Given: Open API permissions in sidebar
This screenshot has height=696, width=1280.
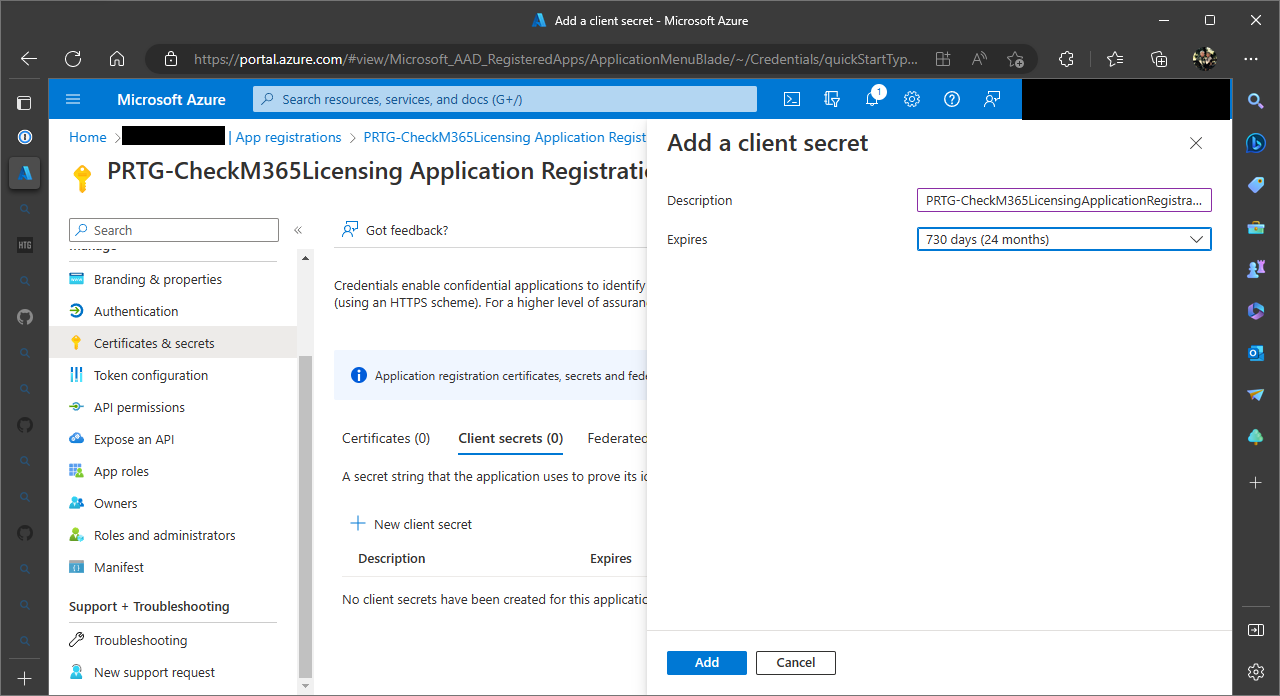Looking at the screenshot, I should (x=139, y=407).
